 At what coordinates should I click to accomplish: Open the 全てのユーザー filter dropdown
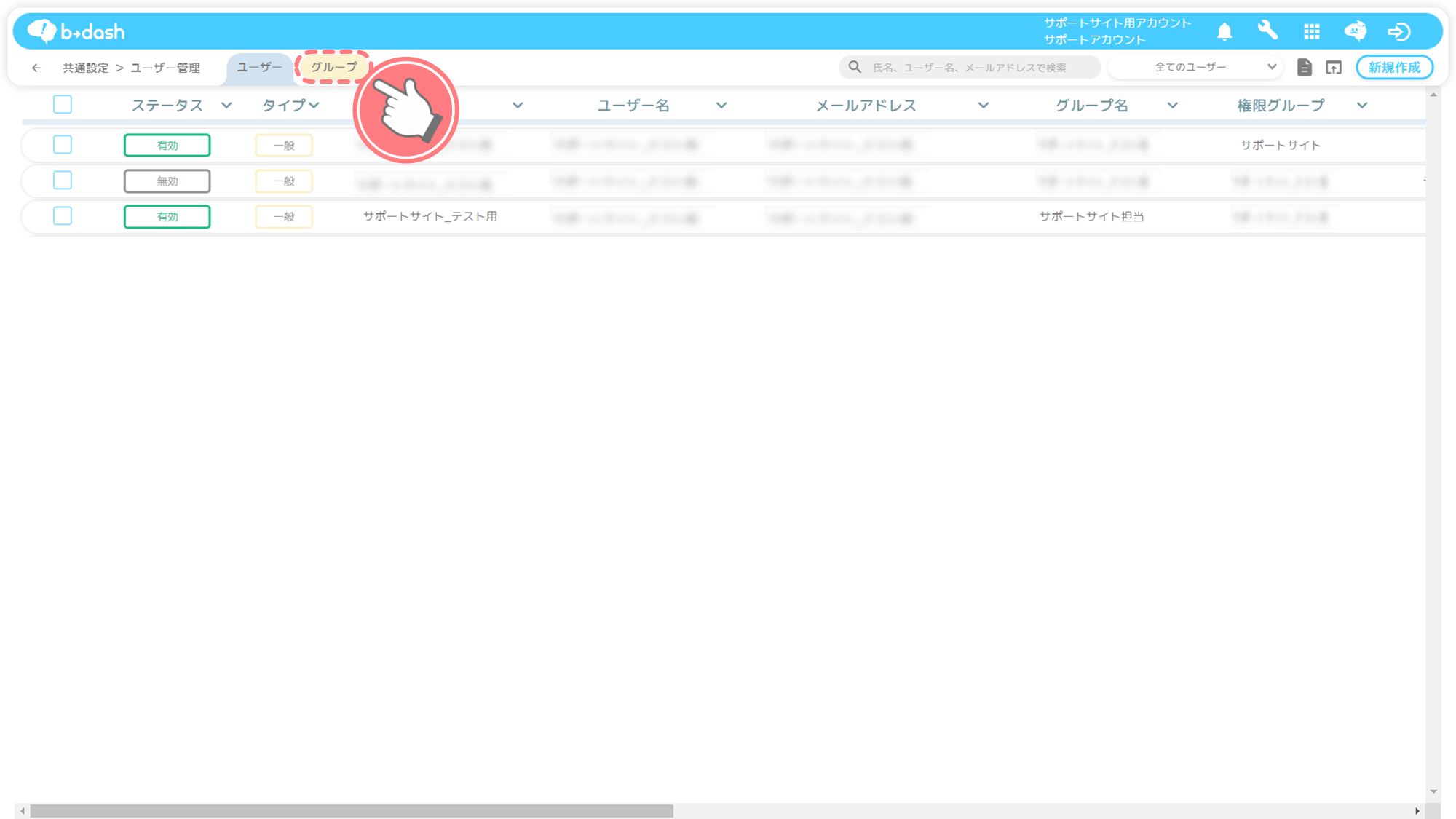click(1194, 67)
